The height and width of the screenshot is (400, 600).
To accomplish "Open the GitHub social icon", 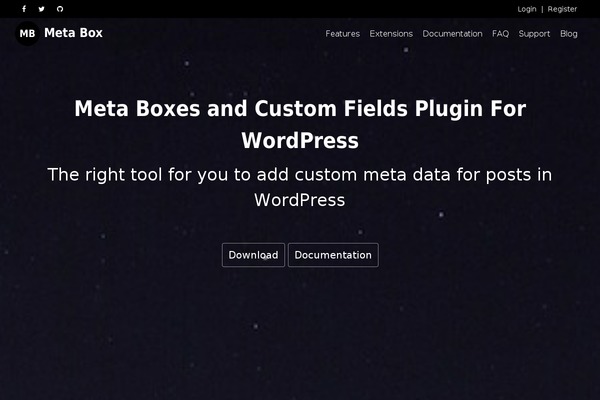I will point(60,9).
